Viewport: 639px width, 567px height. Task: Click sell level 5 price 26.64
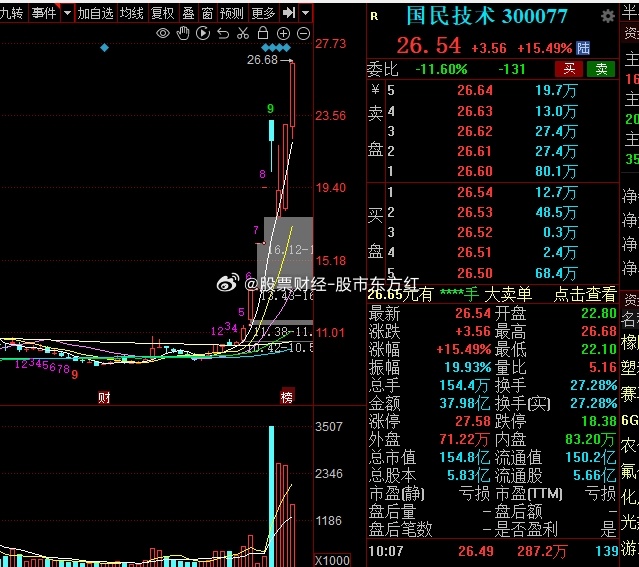475,90
